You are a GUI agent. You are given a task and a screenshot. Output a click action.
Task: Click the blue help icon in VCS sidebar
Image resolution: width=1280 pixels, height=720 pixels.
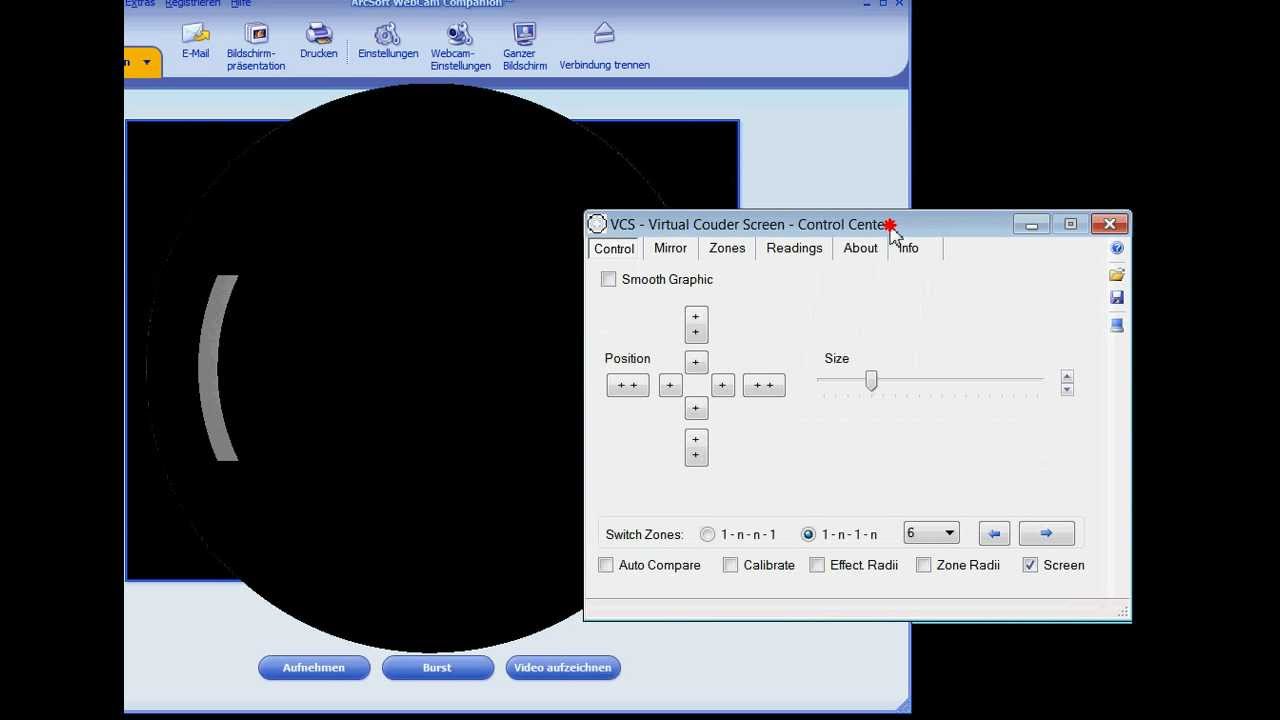click(x=1117, y=248)
